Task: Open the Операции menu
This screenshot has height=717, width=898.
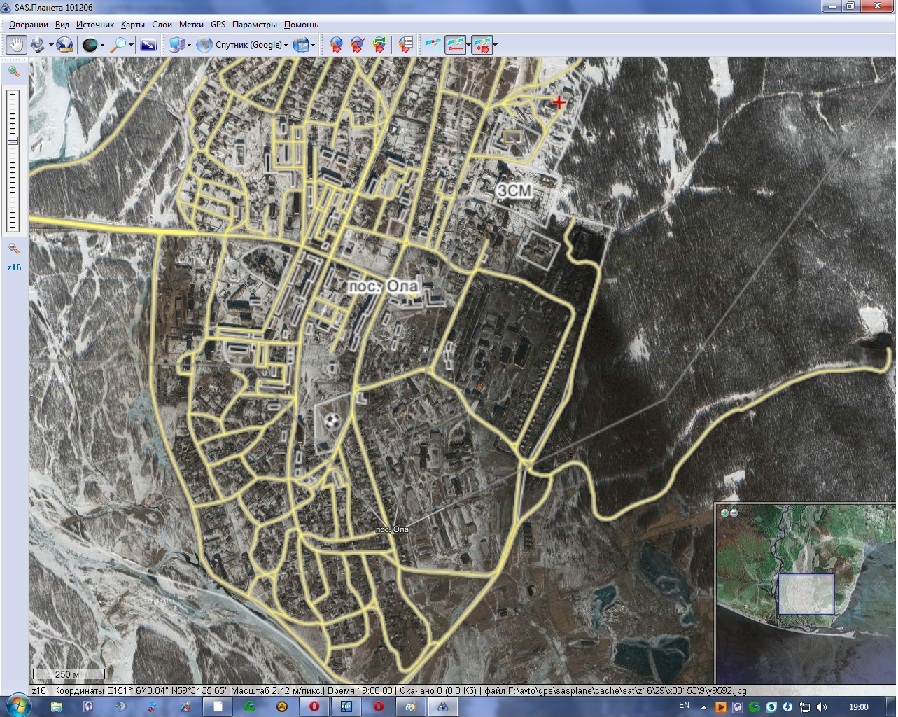Action: (x=29, y=22)
